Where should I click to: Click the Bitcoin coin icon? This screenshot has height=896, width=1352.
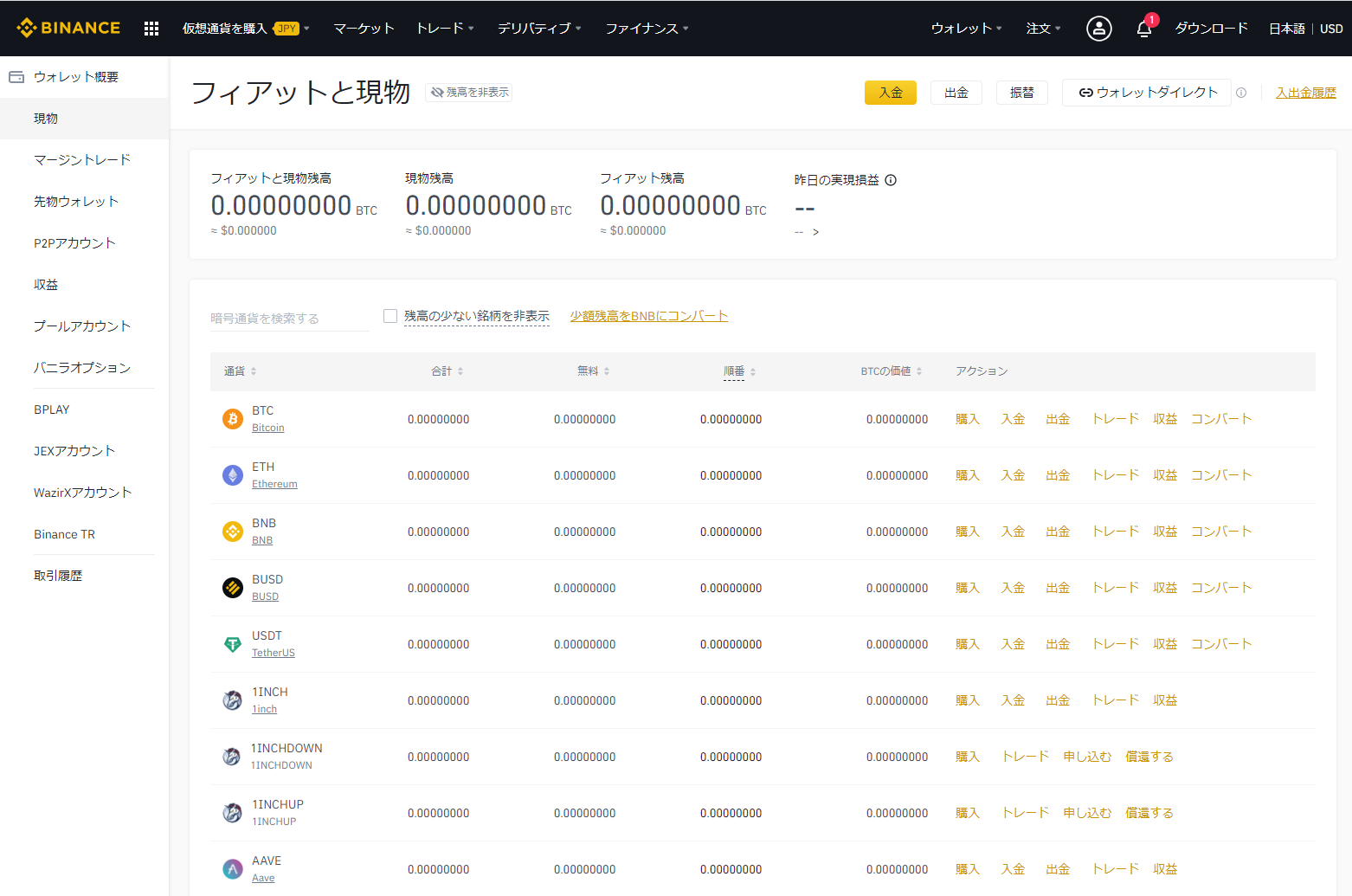233,419
